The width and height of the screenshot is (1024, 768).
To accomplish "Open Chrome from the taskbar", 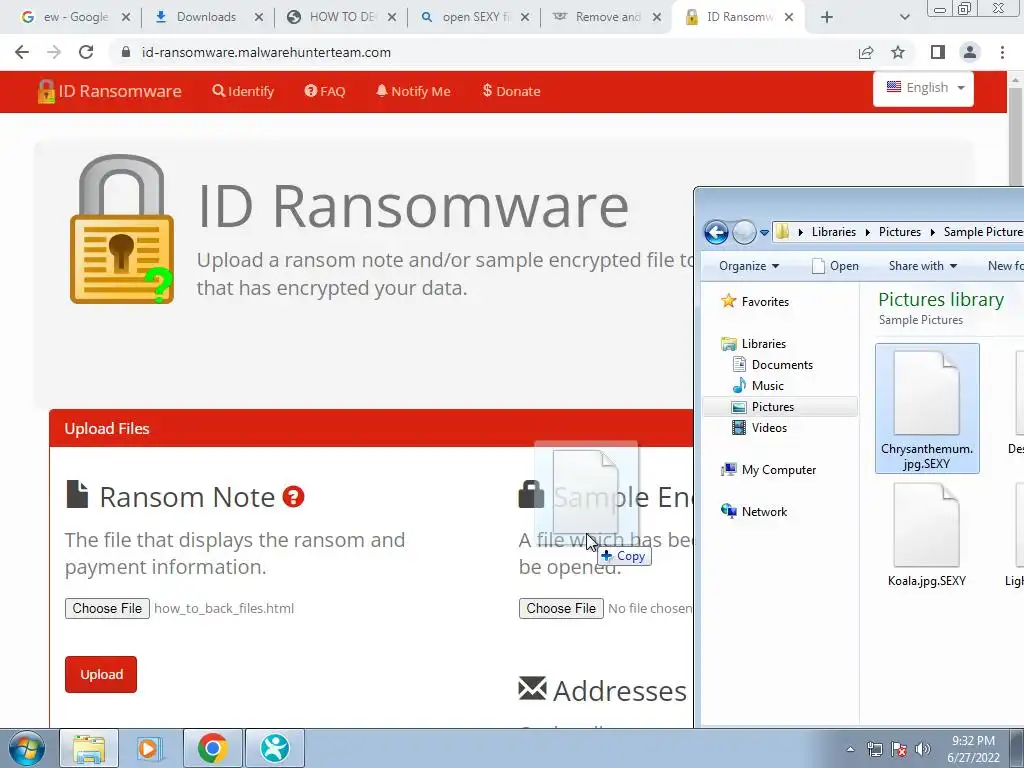I will point(212,748).
